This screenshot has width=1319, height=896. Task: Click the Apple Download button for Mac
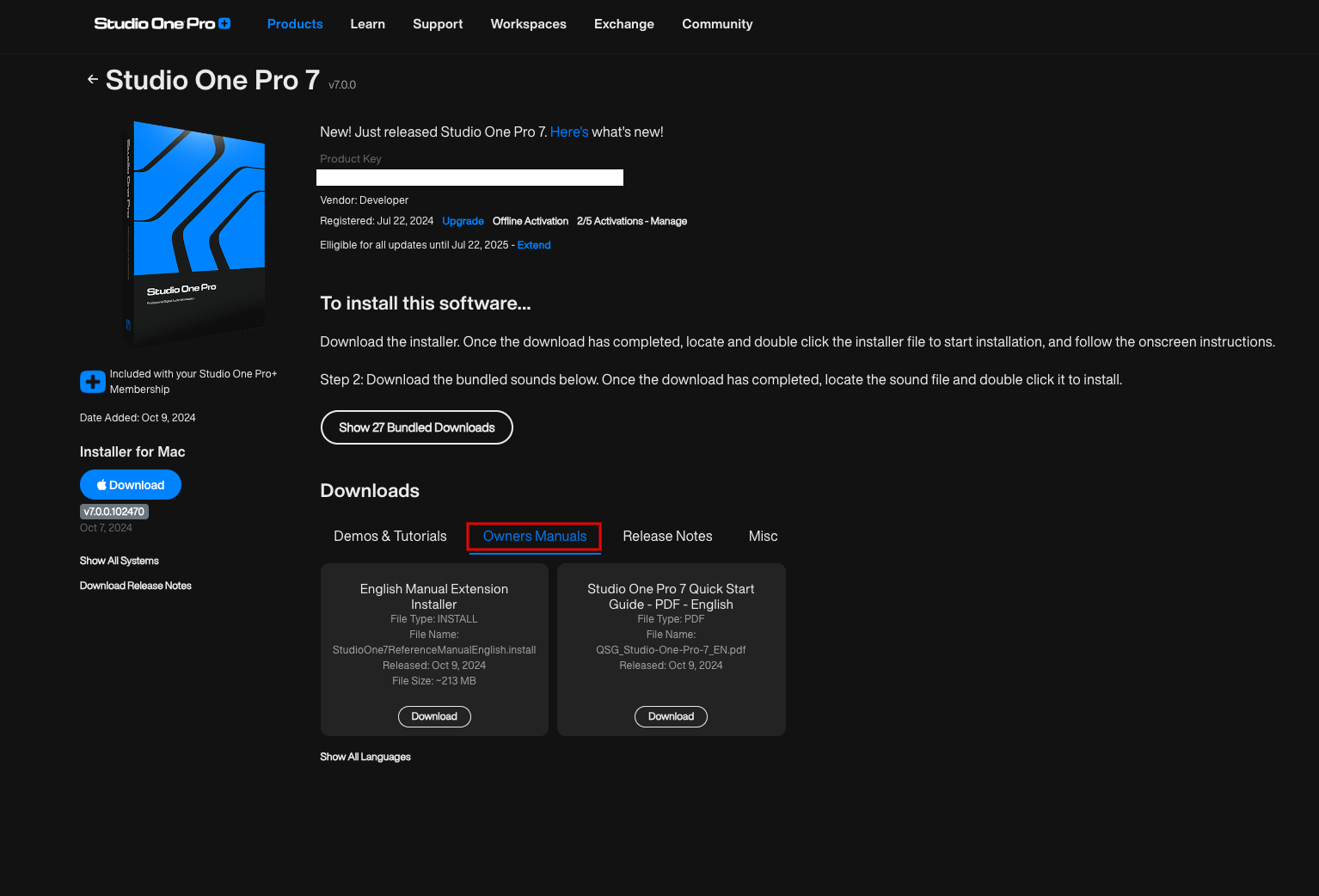130,484
